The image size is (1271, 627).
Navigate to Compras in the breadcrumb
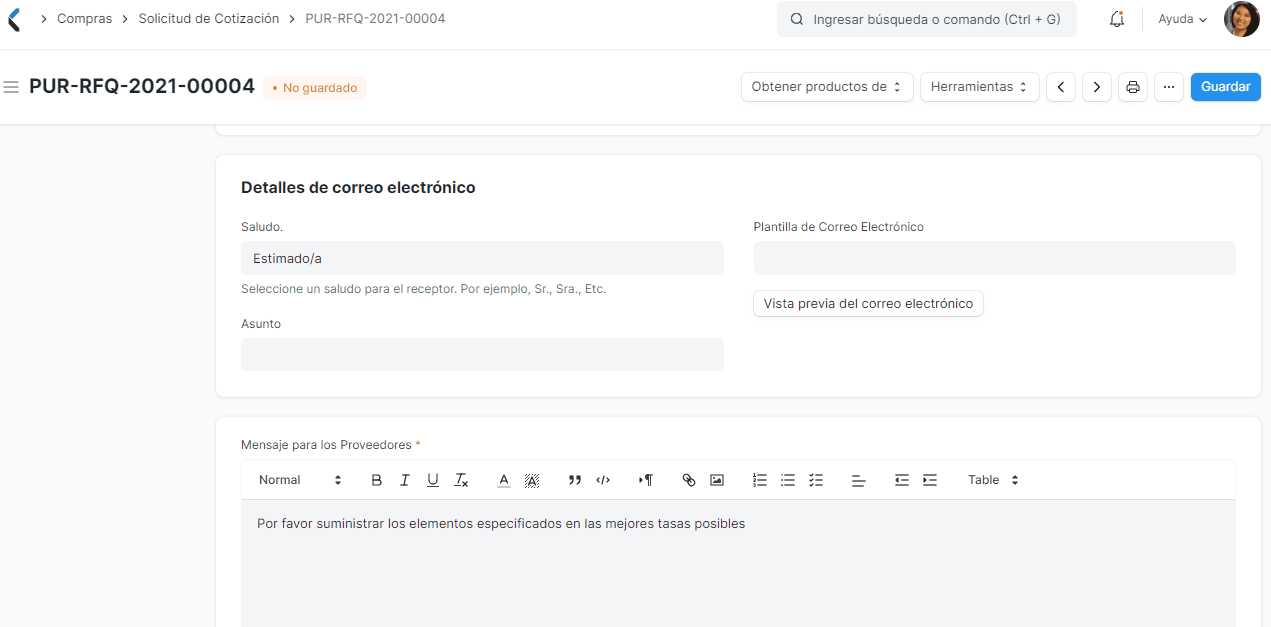click(85, 18)
